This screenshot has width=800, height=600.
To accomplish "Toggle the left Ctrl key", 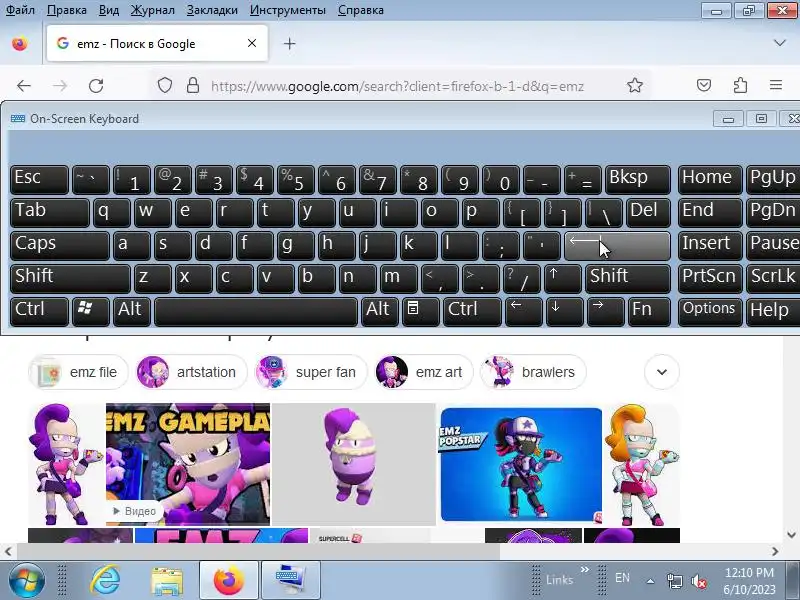I will pyautogui.click(x=39, y=312).
